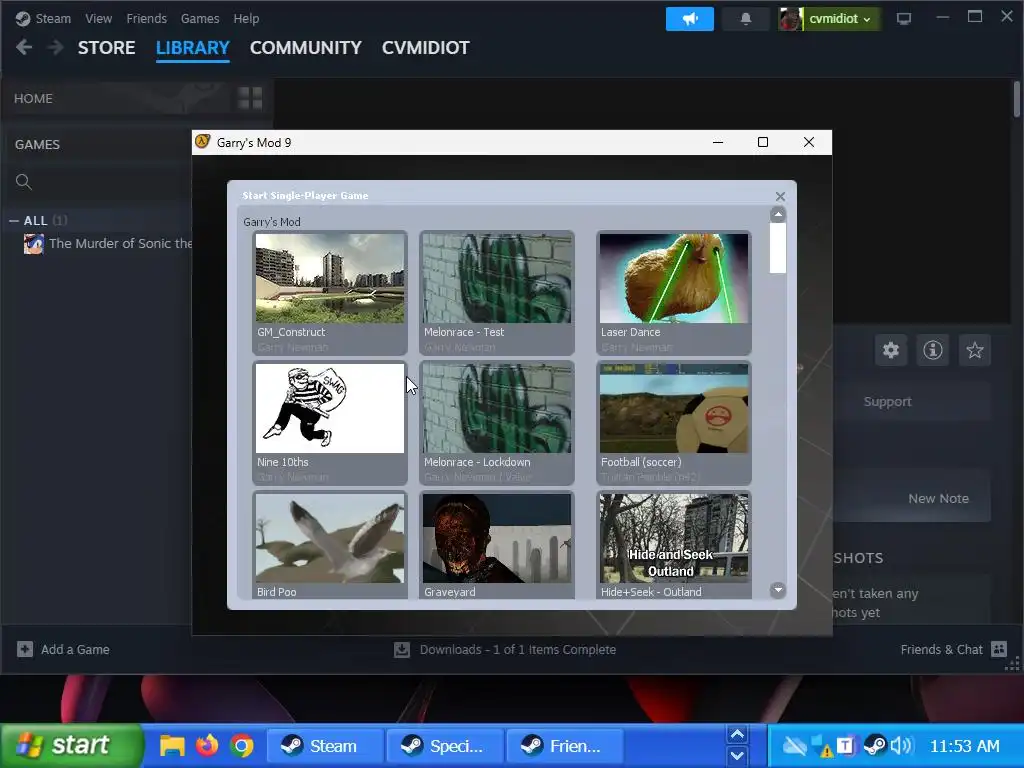Collapse the ALL games category

14,221
